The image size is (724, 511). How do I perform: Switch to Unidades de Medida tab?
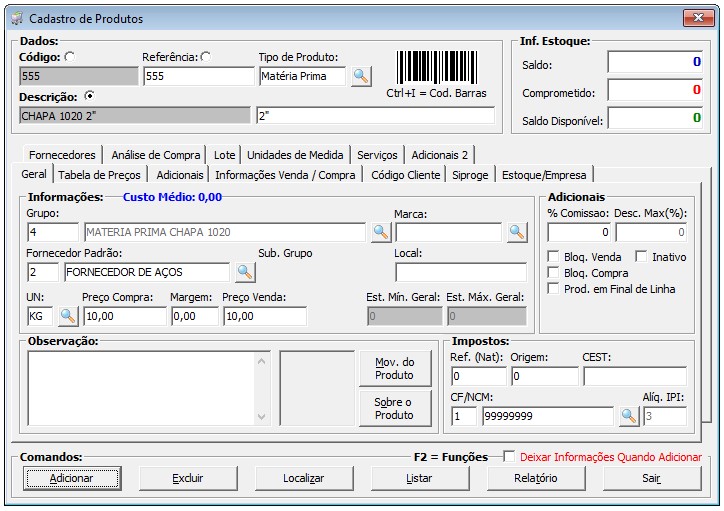(295, 155)
